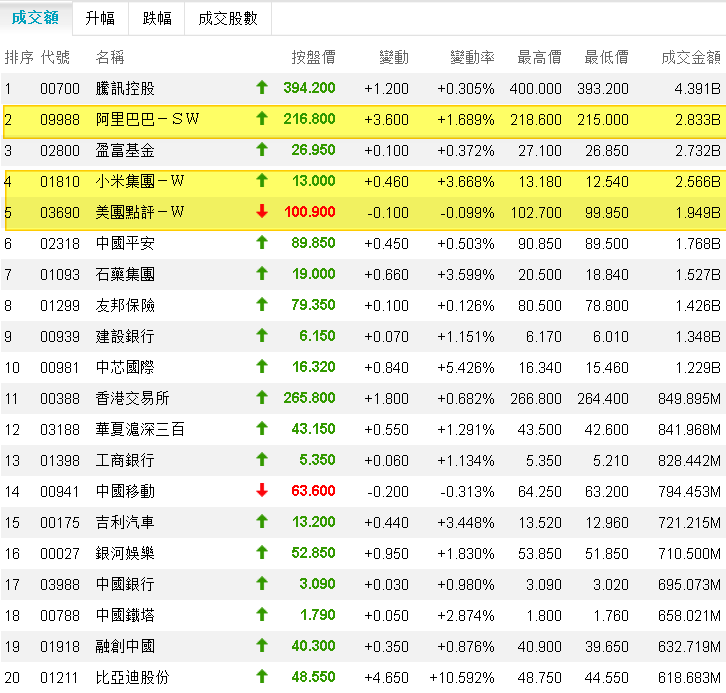Click the up arrow for 融創中國
Screen dimensions: 726x693
tap(262, 645)
